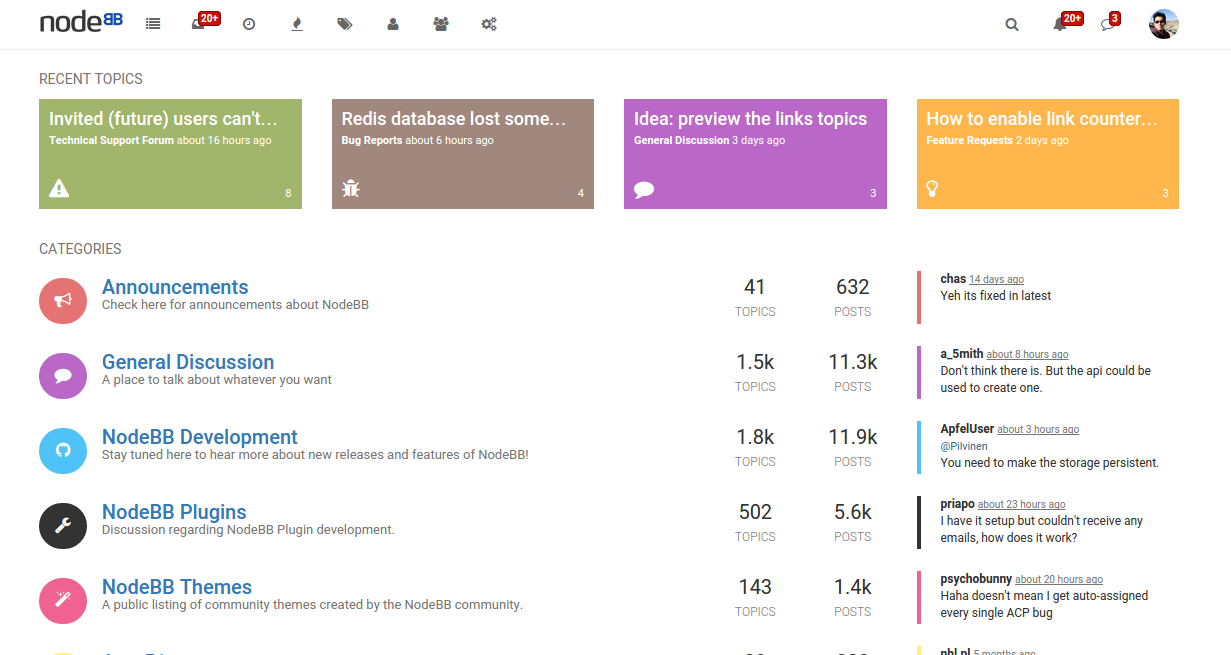Open user ApfelUser's profile link
Screen dimensions: 1231x655
point(968,429)
